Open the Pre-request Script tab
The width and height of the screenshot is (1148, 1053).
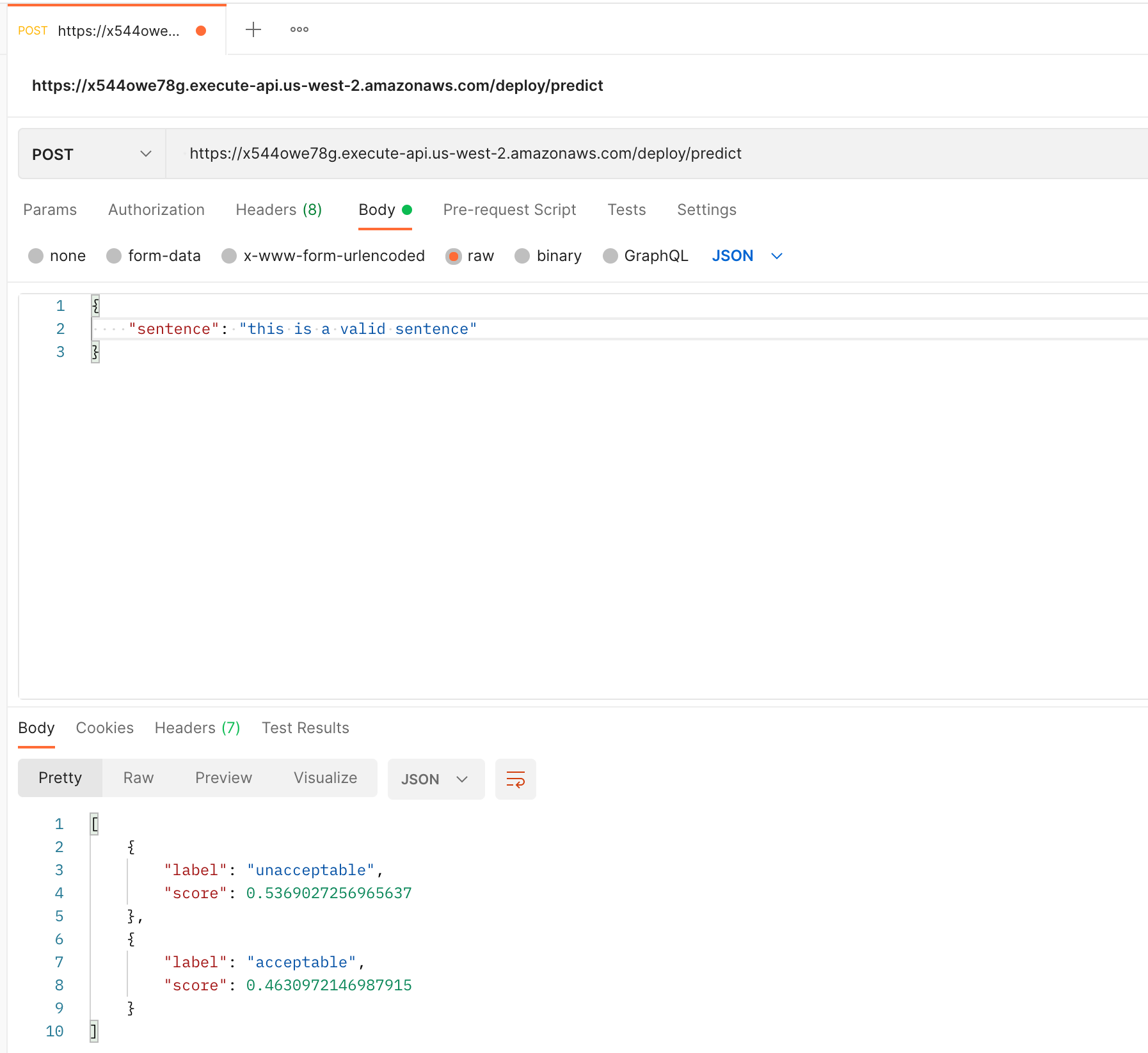pos(509,210)
